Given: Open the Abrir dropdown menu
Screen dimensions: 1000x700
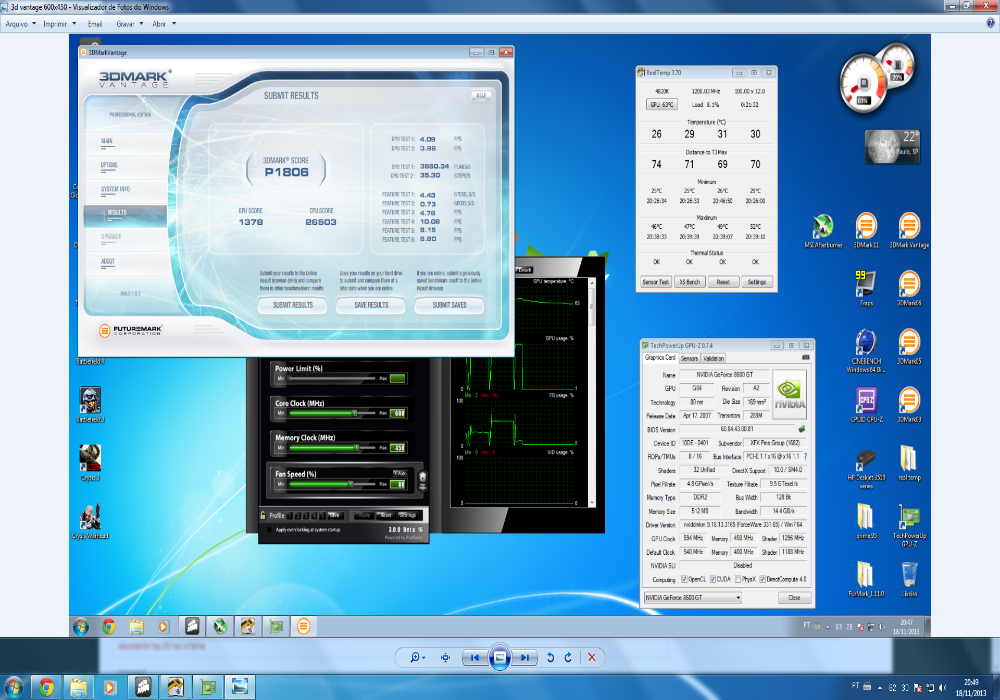Looking at the screenshot, I should 164,24.
